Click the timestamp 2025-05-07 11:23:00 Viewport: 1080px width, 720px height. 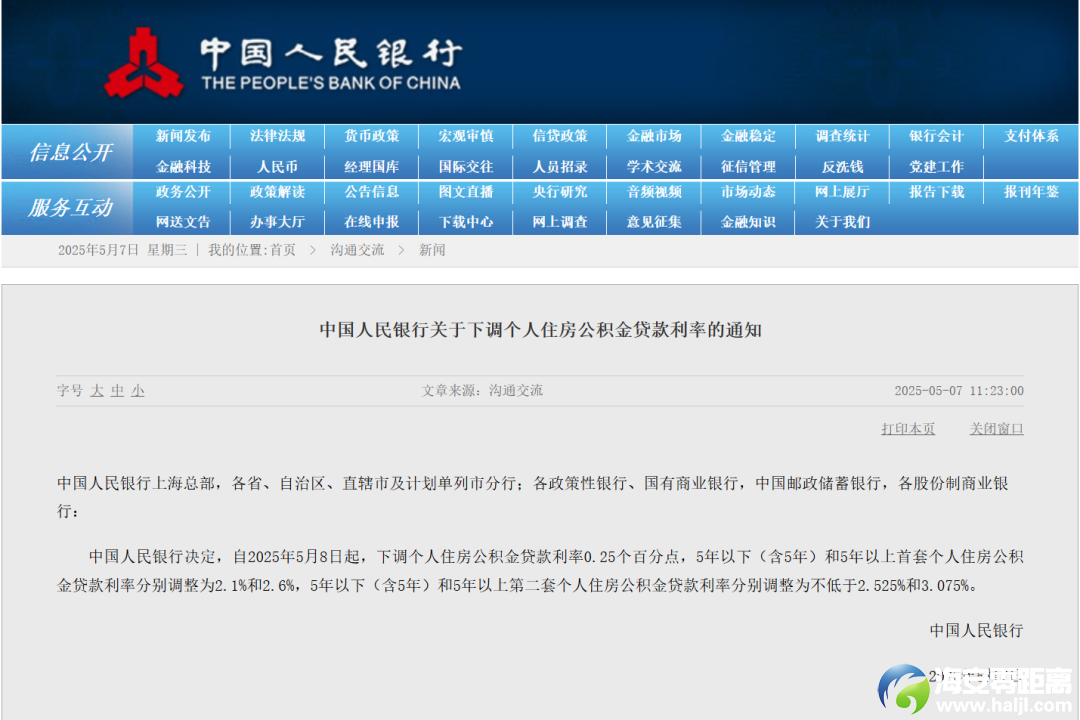(x=959, y=391)
